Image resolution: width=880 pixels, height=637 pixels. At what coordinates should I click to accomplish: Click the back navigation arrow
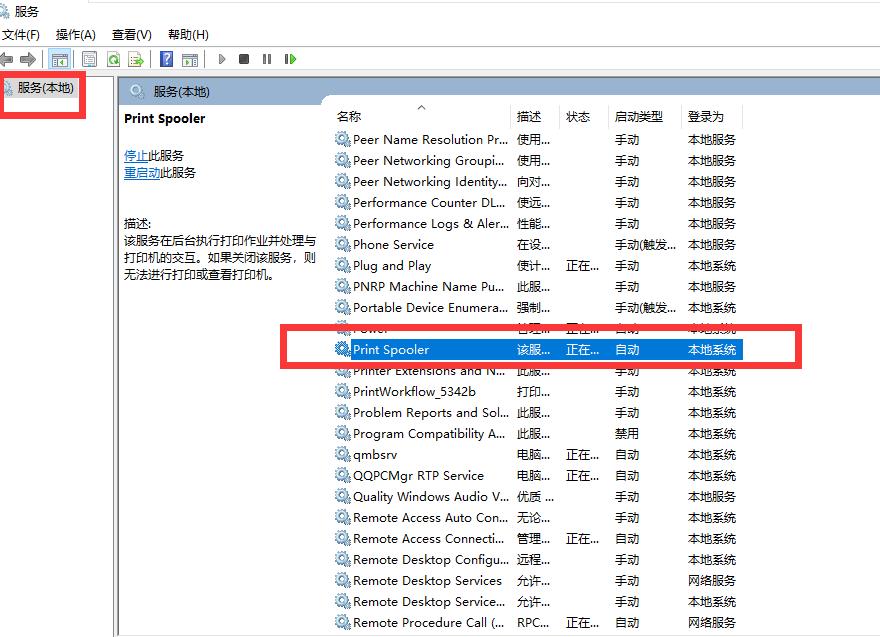8,59
